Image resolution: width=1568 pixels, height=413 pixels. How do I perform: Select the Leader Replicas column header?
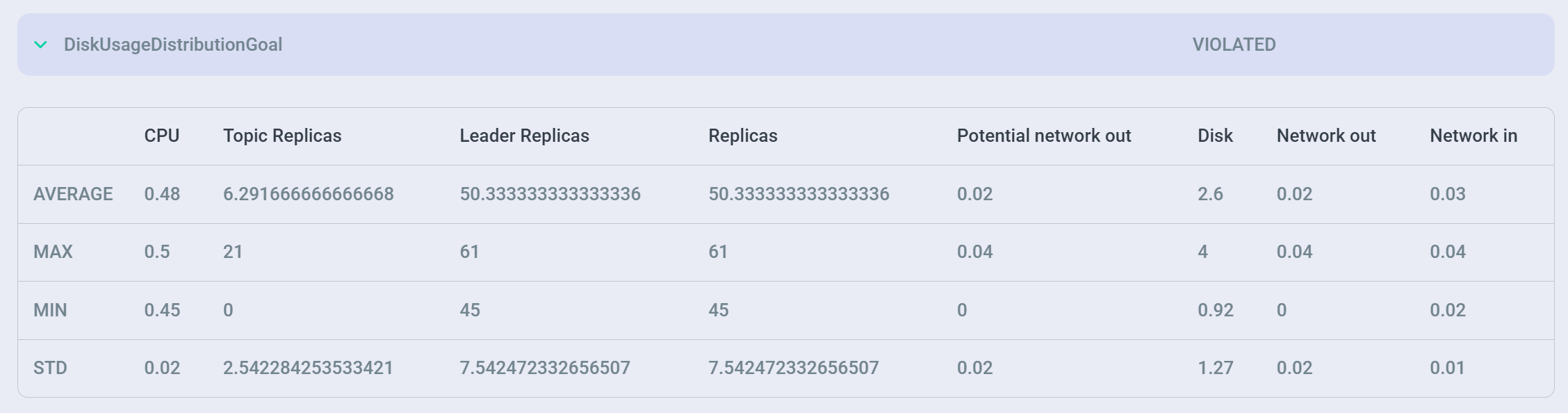click(x=523, y=136)
